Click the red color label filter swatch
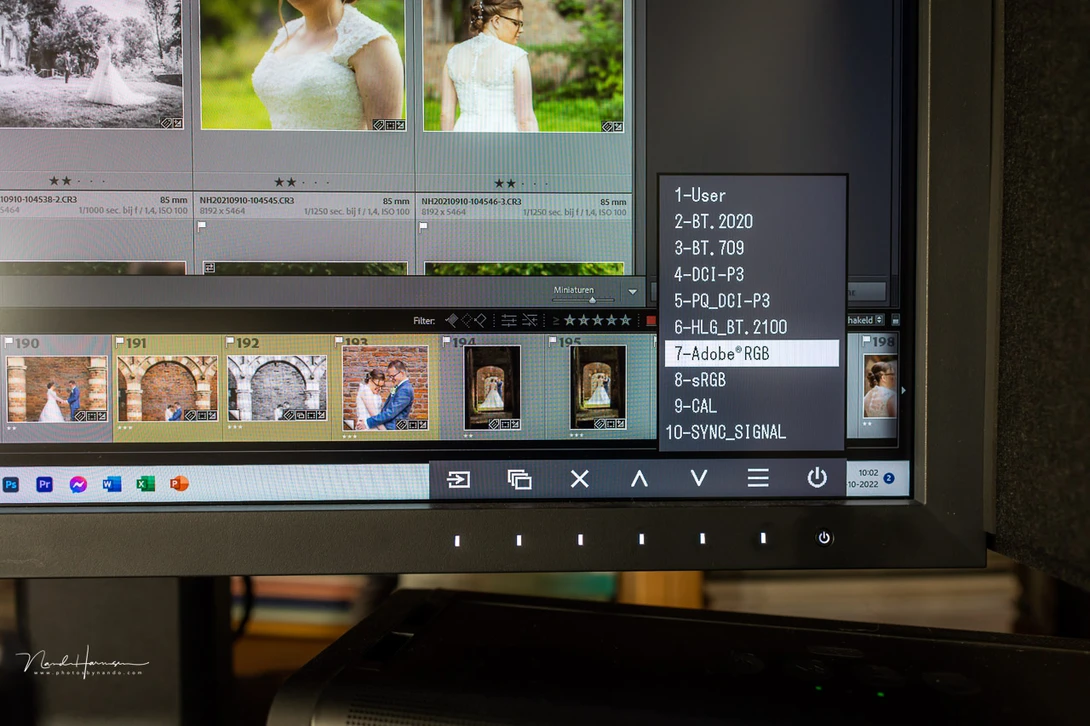Viewport: 1090px width, 726px height. click(x=651, y=321)
